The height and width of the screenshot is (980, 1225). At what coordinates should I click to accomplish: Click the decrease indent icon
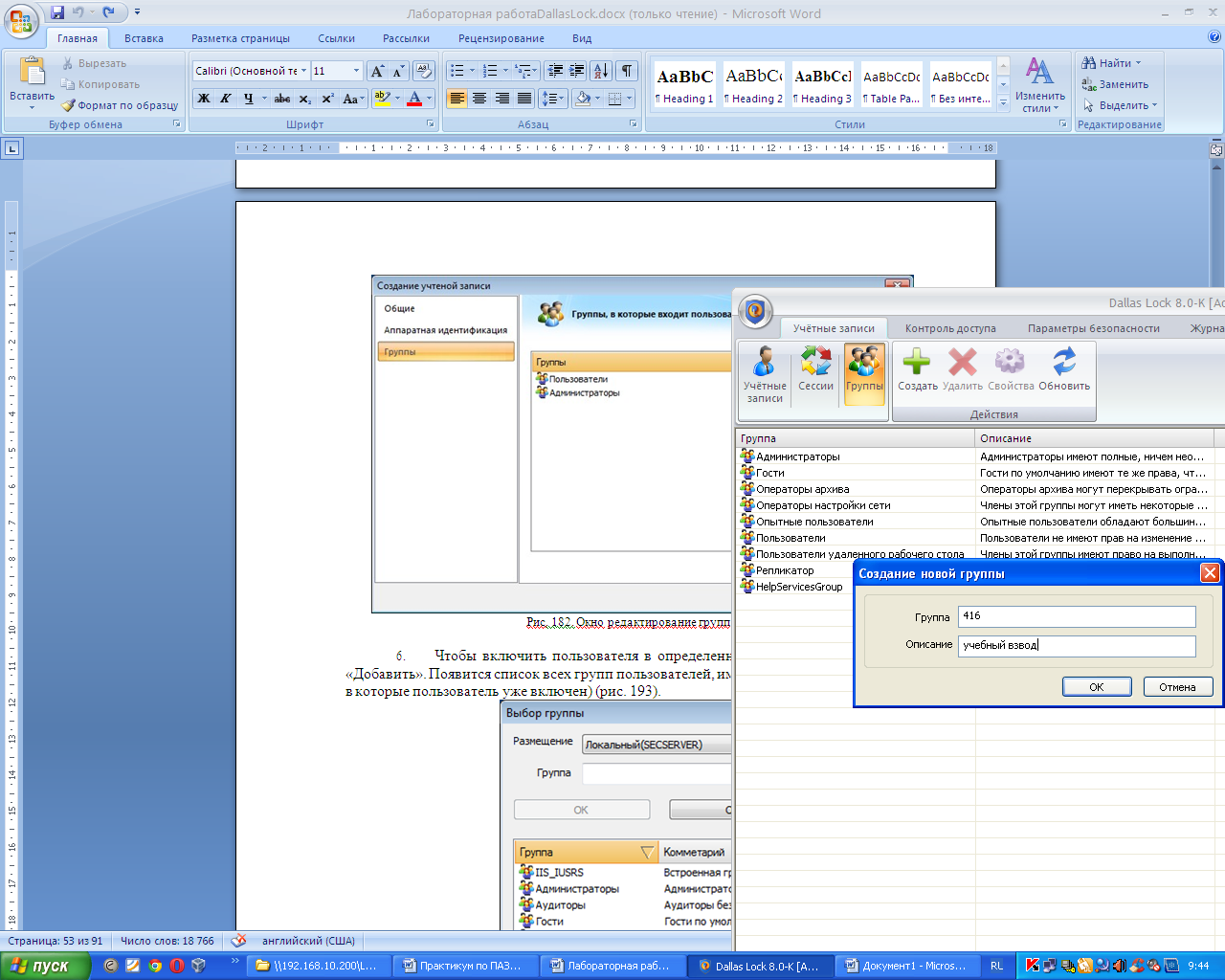555,71
